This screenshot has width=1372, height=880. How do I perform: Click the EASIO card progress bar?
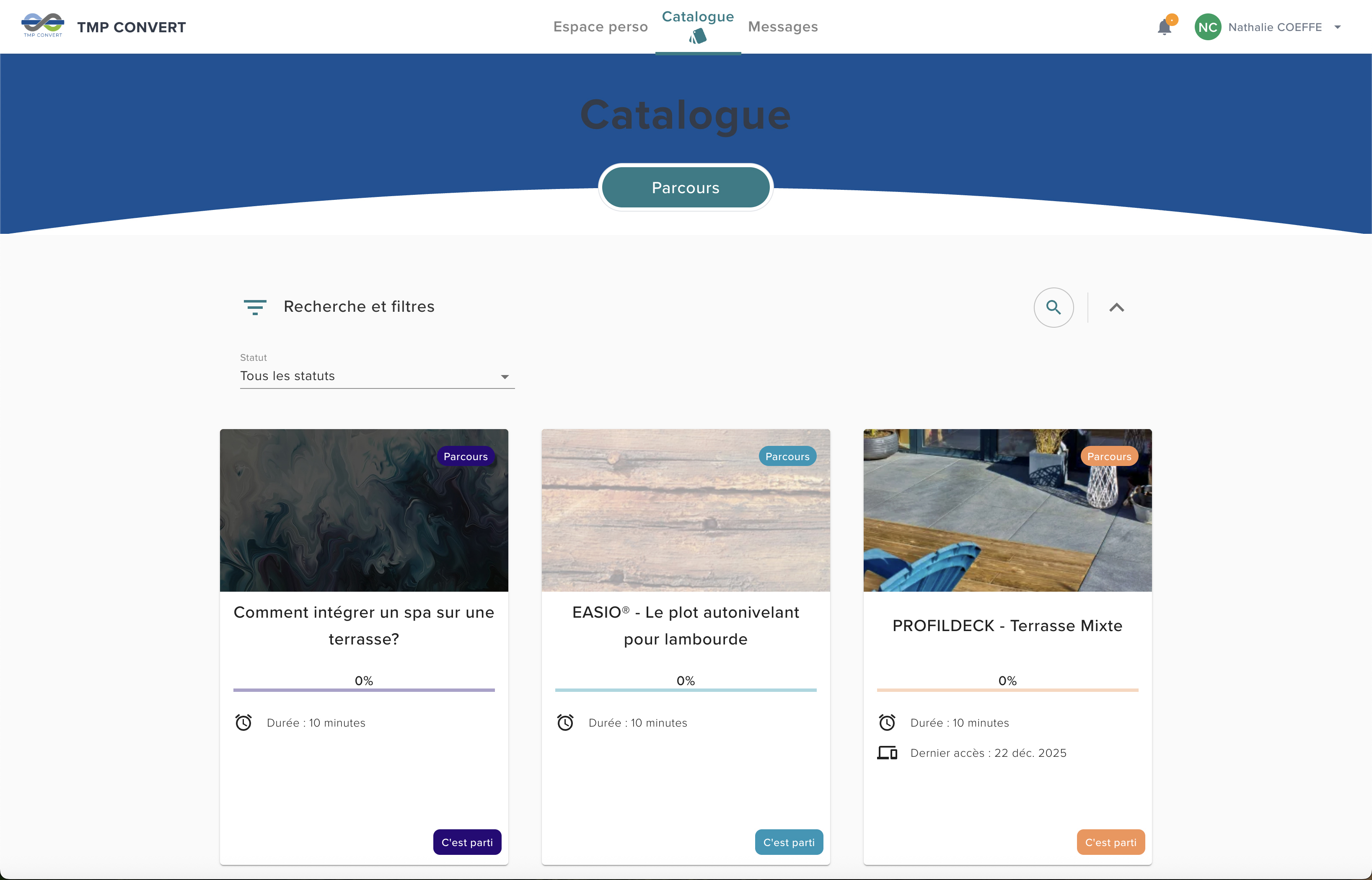[686, 690]
